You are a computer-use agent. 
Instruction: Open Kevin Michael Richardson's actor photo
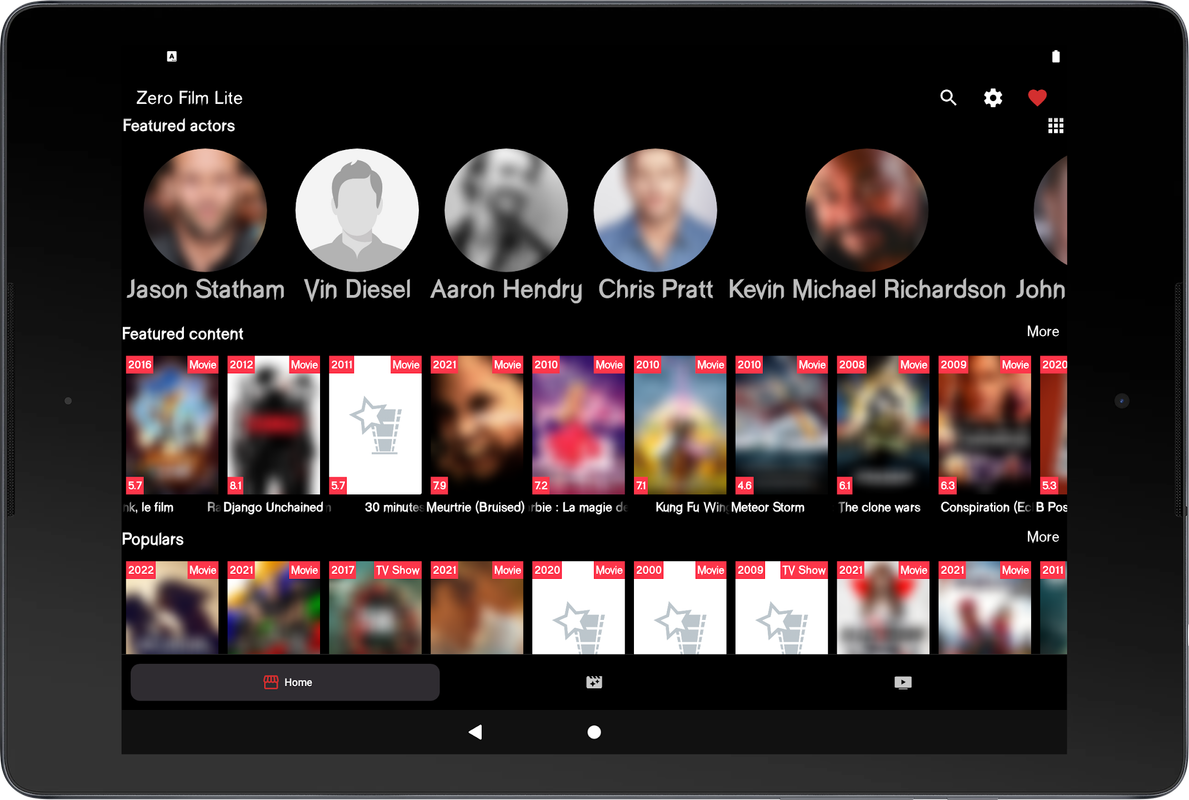tap(867, 210)
